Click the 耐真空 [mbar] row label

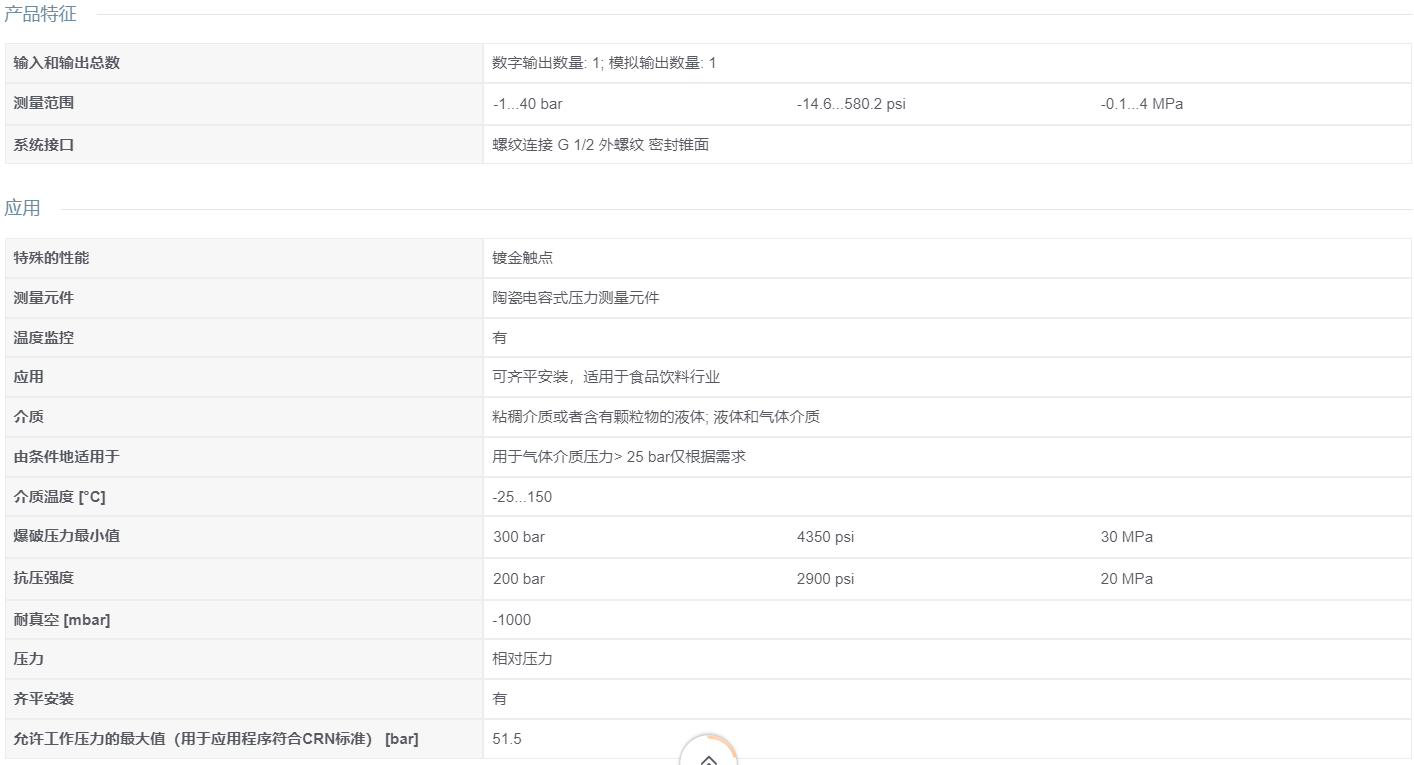[x=62, y=620]
